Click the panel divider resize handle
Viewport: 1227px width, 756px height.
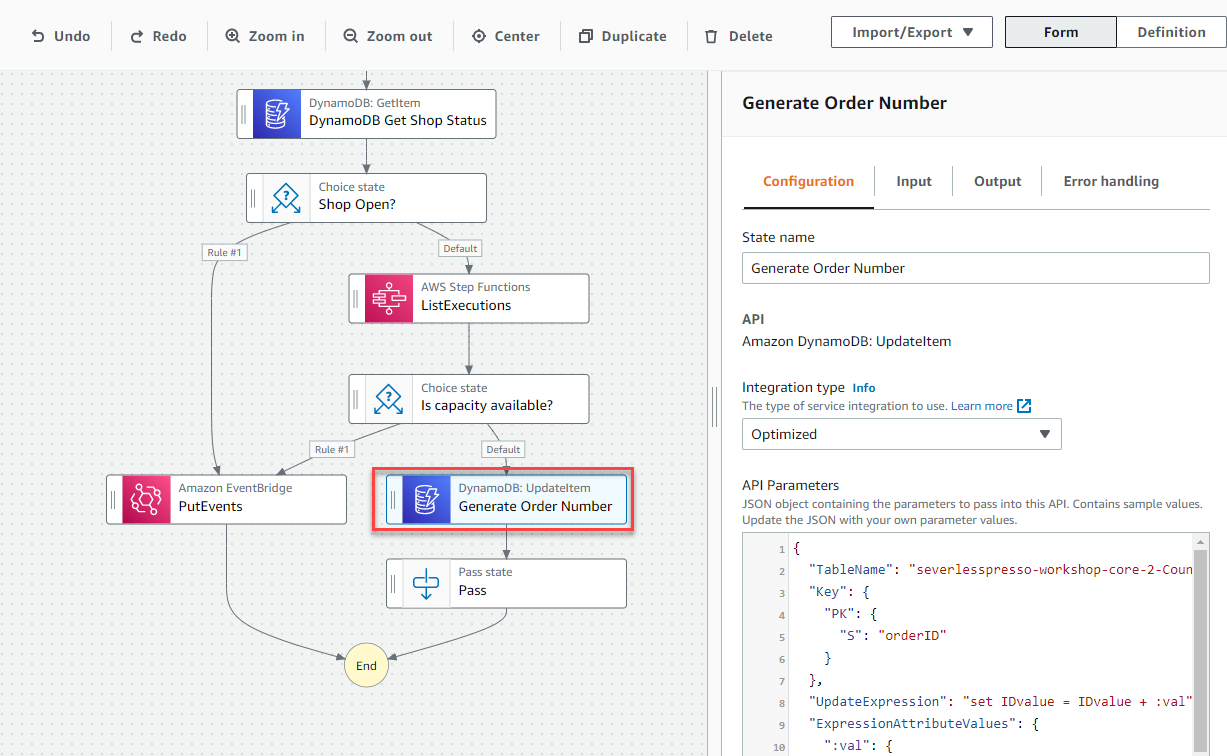pyautogui.click(x=715, y=406)
